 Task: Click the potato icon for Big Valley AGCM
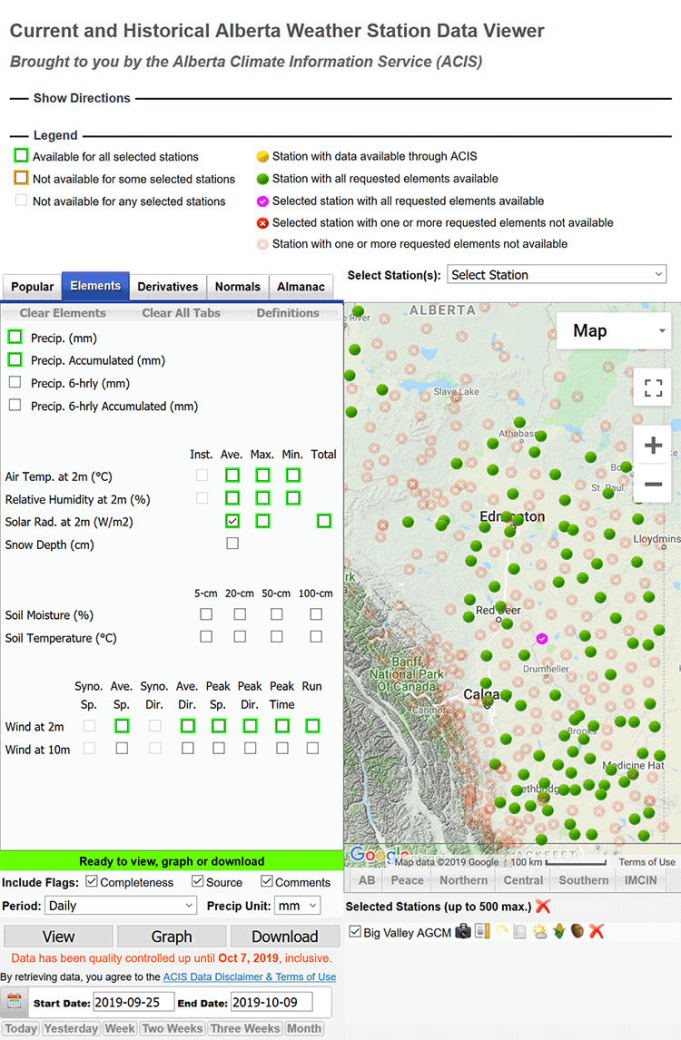(x=578, y=931)
